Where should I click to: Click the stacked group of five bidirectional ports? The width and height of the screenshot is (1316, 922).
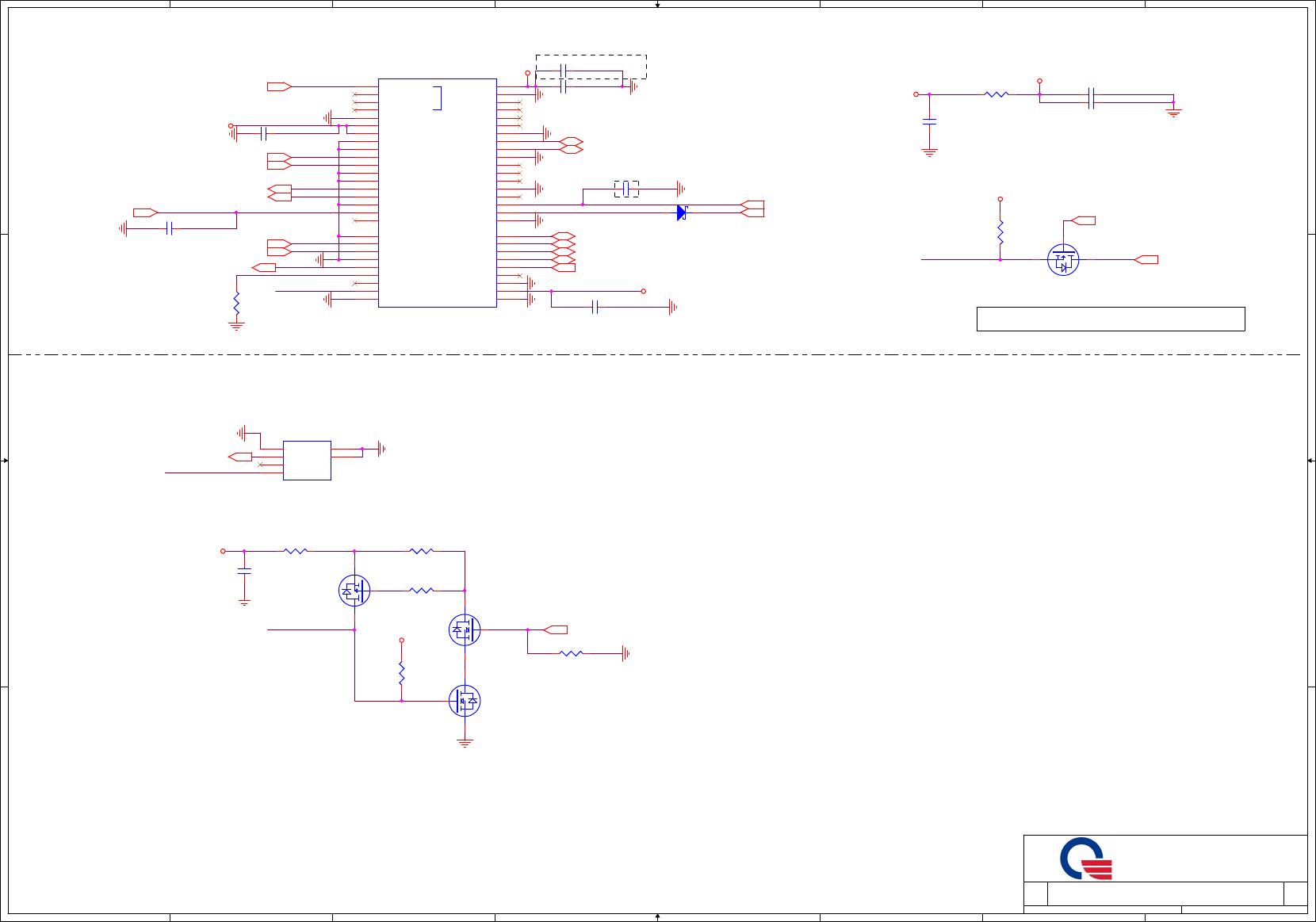tap(563, 252)
